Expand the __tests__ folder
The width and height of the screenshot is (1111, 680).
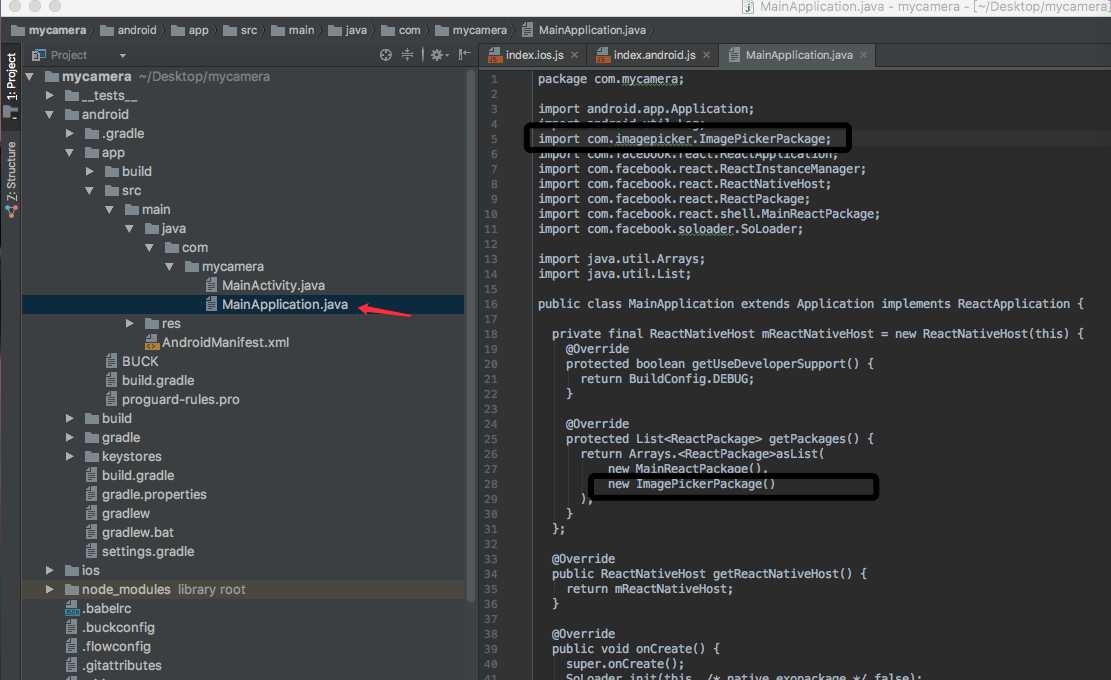(x=51, y=96)
